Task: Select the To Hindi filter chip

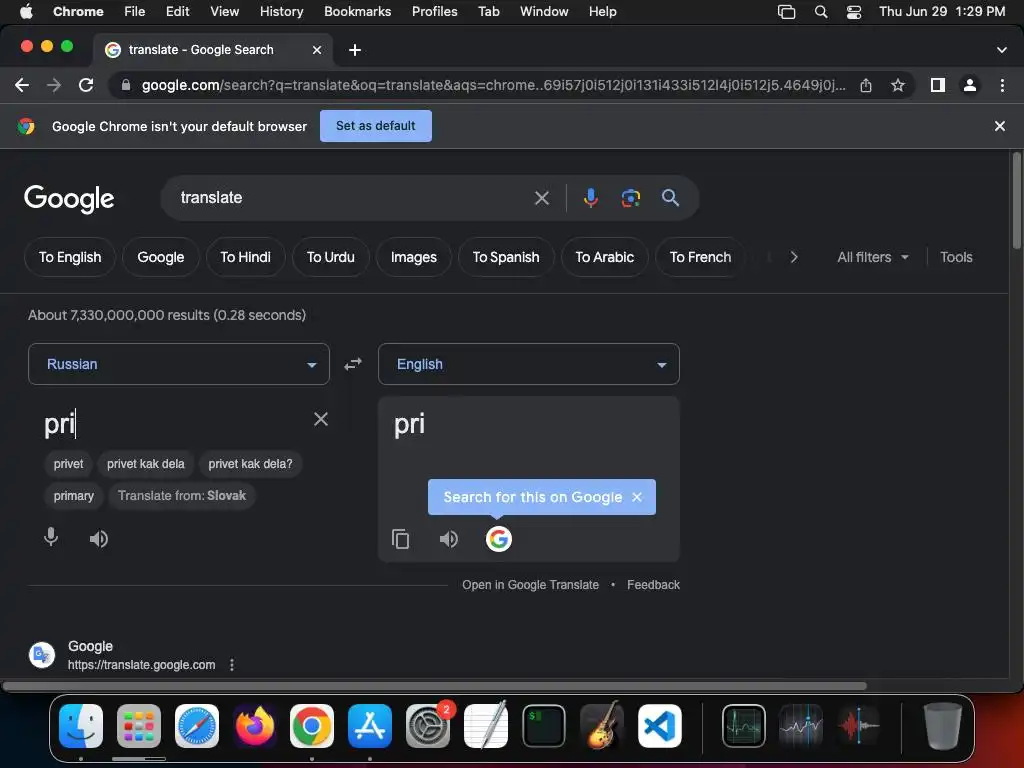Action: [246, 257]
